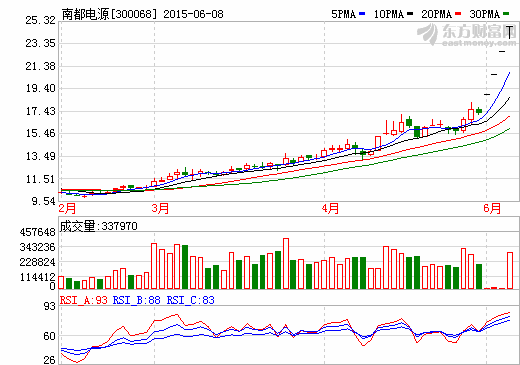Click the 60 RSI axis label

tap(49, 336)
